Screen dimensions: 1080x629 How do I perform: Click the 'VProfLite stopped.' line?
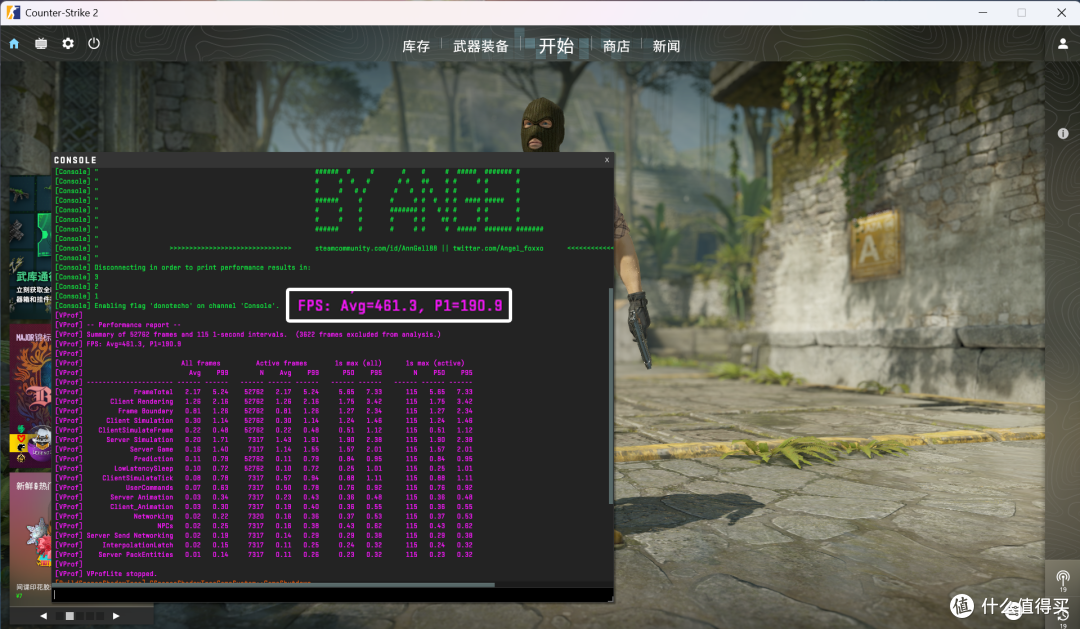122,574
